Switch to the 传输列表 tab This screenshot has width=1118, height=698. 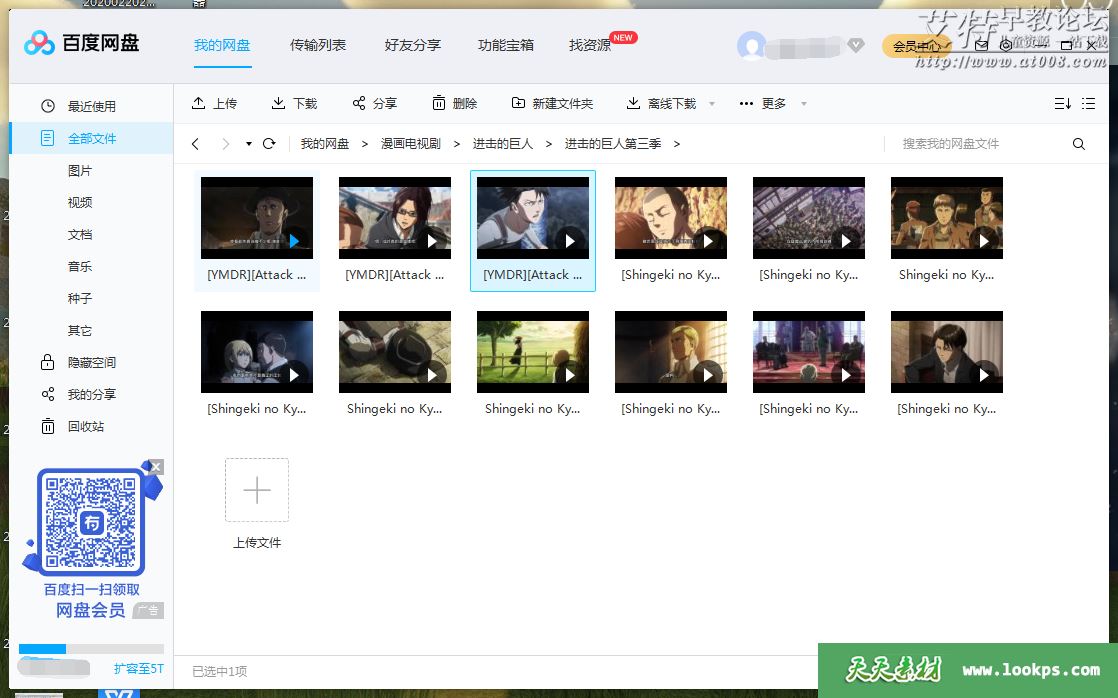click(x=318, y=45)
